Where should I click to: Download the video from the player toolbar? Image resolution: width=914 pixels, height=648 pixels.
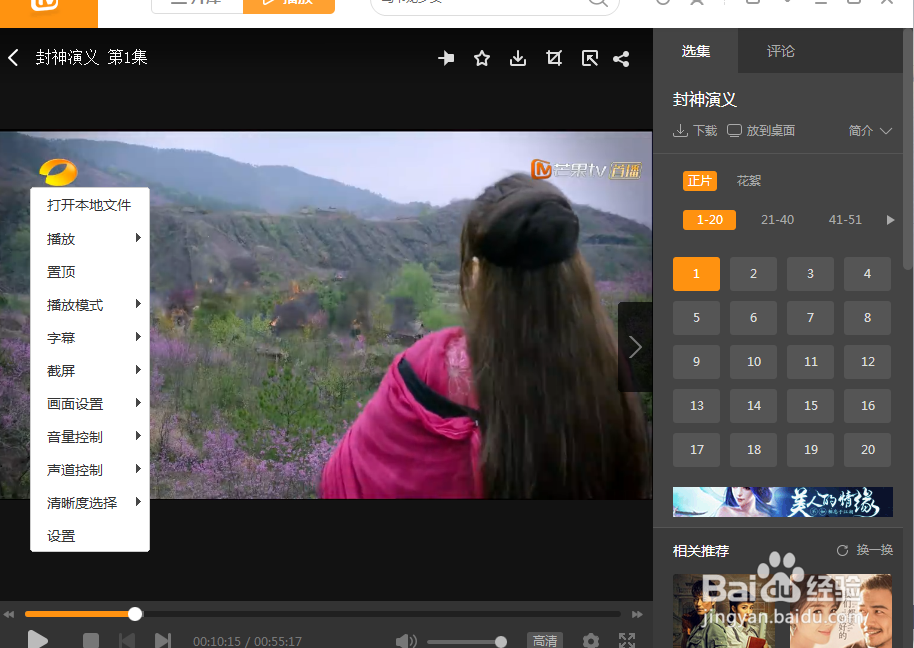coord(518,58)
